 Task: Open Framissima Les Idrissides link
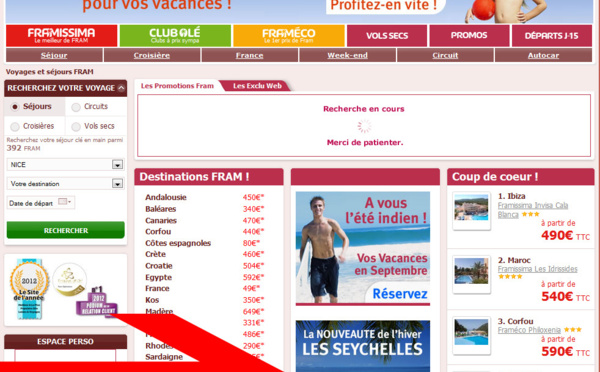point(537,269)
